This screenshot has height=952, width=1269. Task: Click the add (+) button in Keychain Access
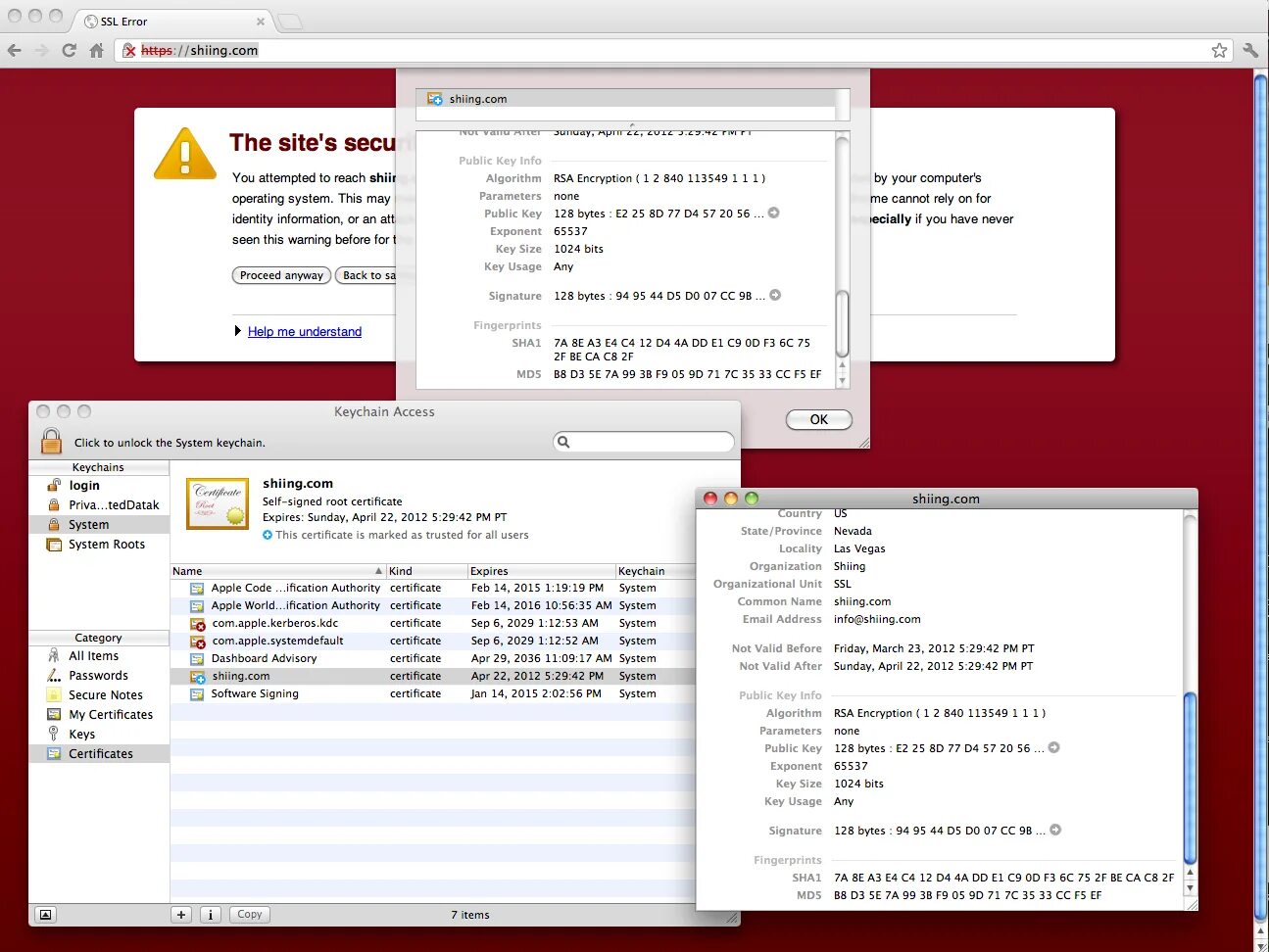pyautogui.click(x=181, y=914)
